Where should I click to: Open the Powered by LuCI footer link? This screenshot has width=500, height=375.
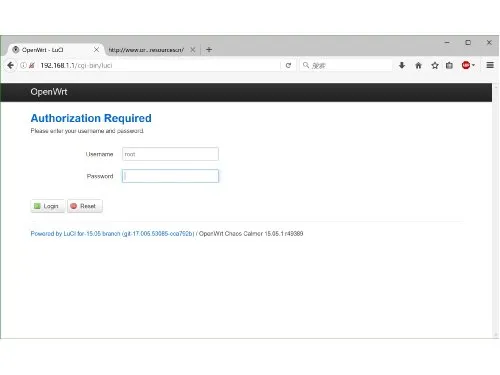pyautogui.click(x=112, y=234)
